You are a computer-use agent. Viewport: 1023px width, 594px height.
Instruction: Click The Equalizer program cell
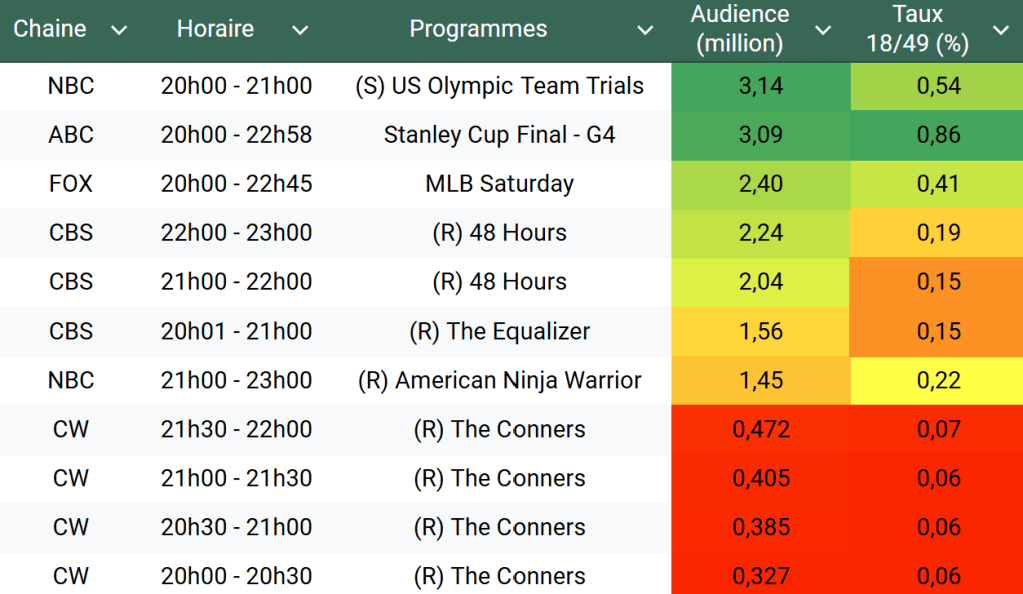pyautogui.click(x=499, y=332)
